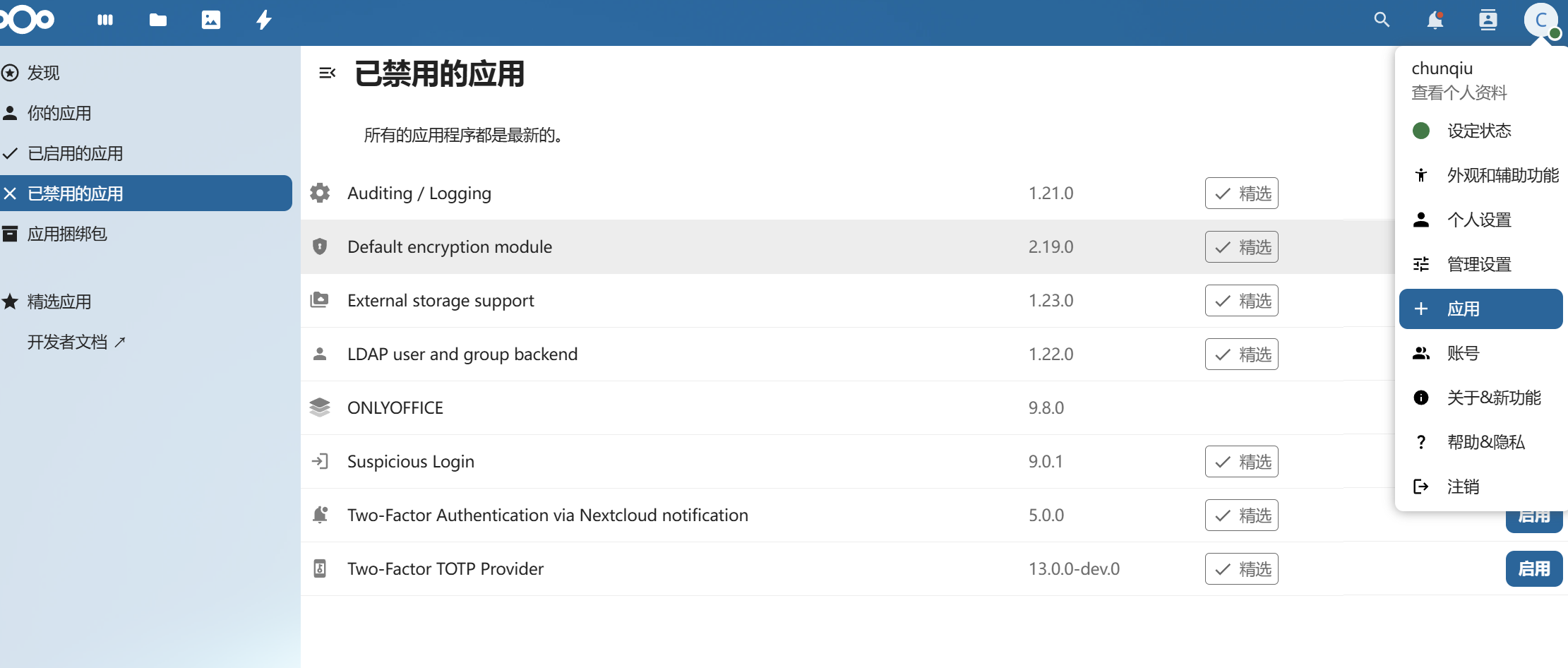This screenshot has height=668, width=1568.
Task: Open the Activity app (lightning icon)
Action: [x=263, y=20]
